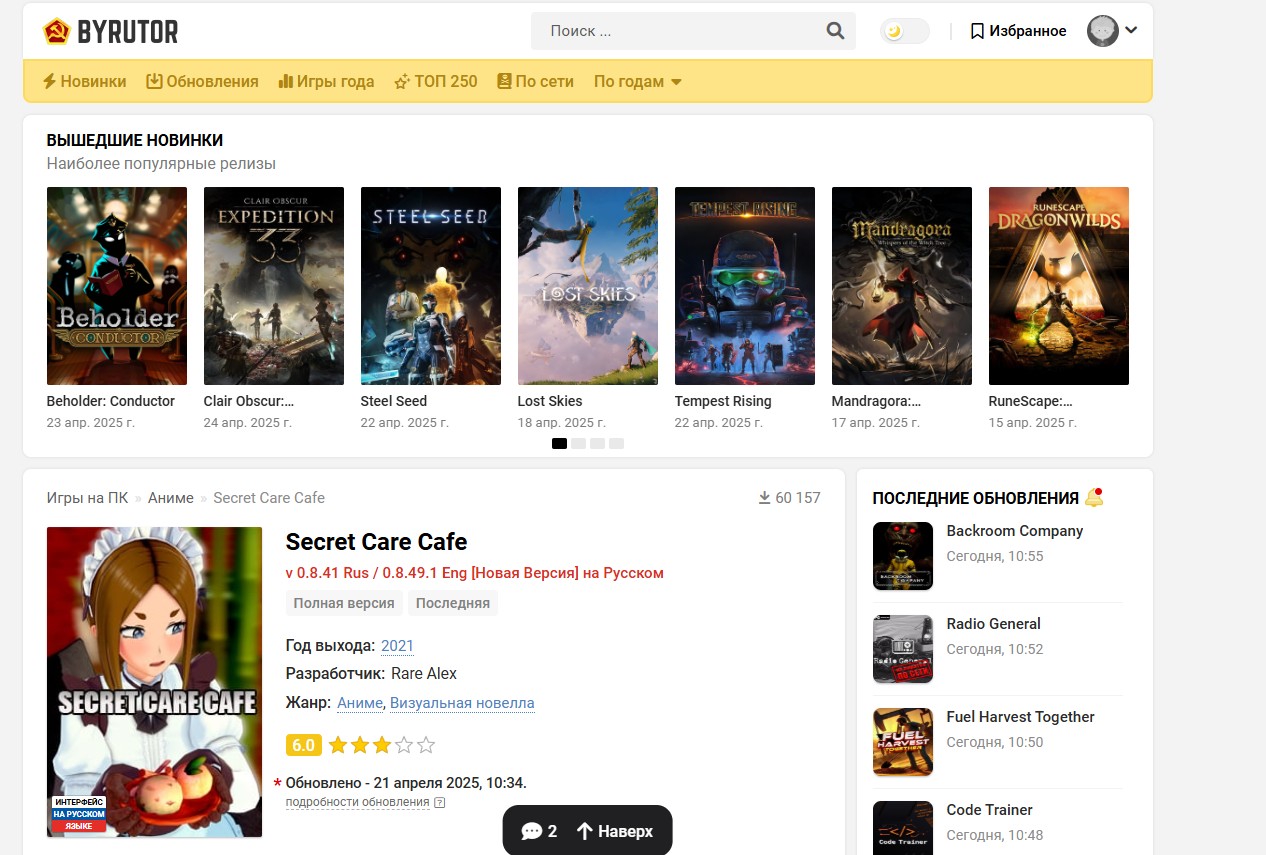Select the first carousel page dot
Image resolution: width=1266 pixels, height=855 pixels.
tap(559, 443)
